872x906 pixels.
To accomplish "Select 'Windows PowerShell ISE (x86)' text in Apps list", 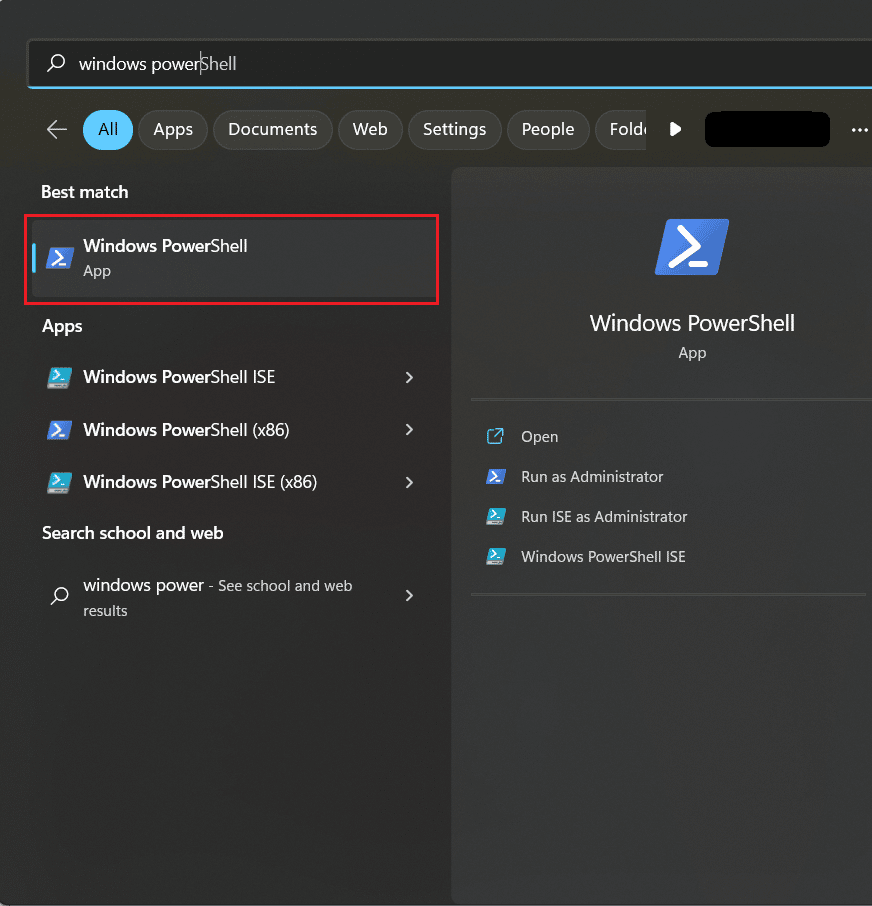I will click(x=200, y=482).
